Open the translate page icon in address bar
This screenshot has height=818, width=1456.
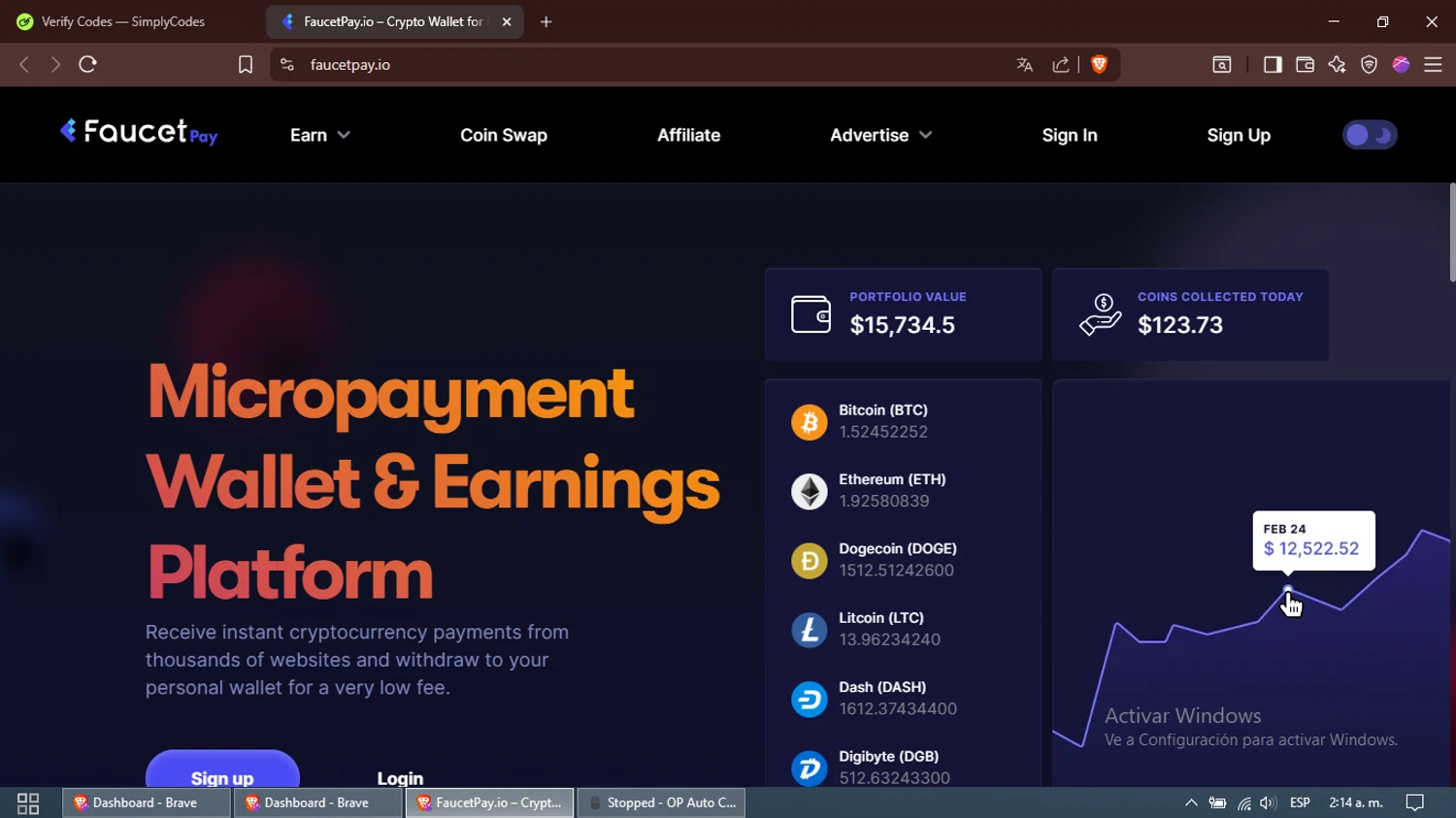(1024, 64)
